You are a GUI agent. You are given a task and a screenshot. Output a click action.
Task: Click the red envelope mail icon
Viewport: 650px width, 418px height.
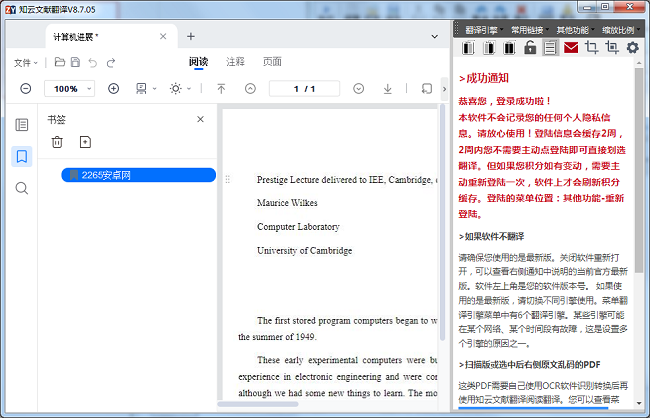571,47
